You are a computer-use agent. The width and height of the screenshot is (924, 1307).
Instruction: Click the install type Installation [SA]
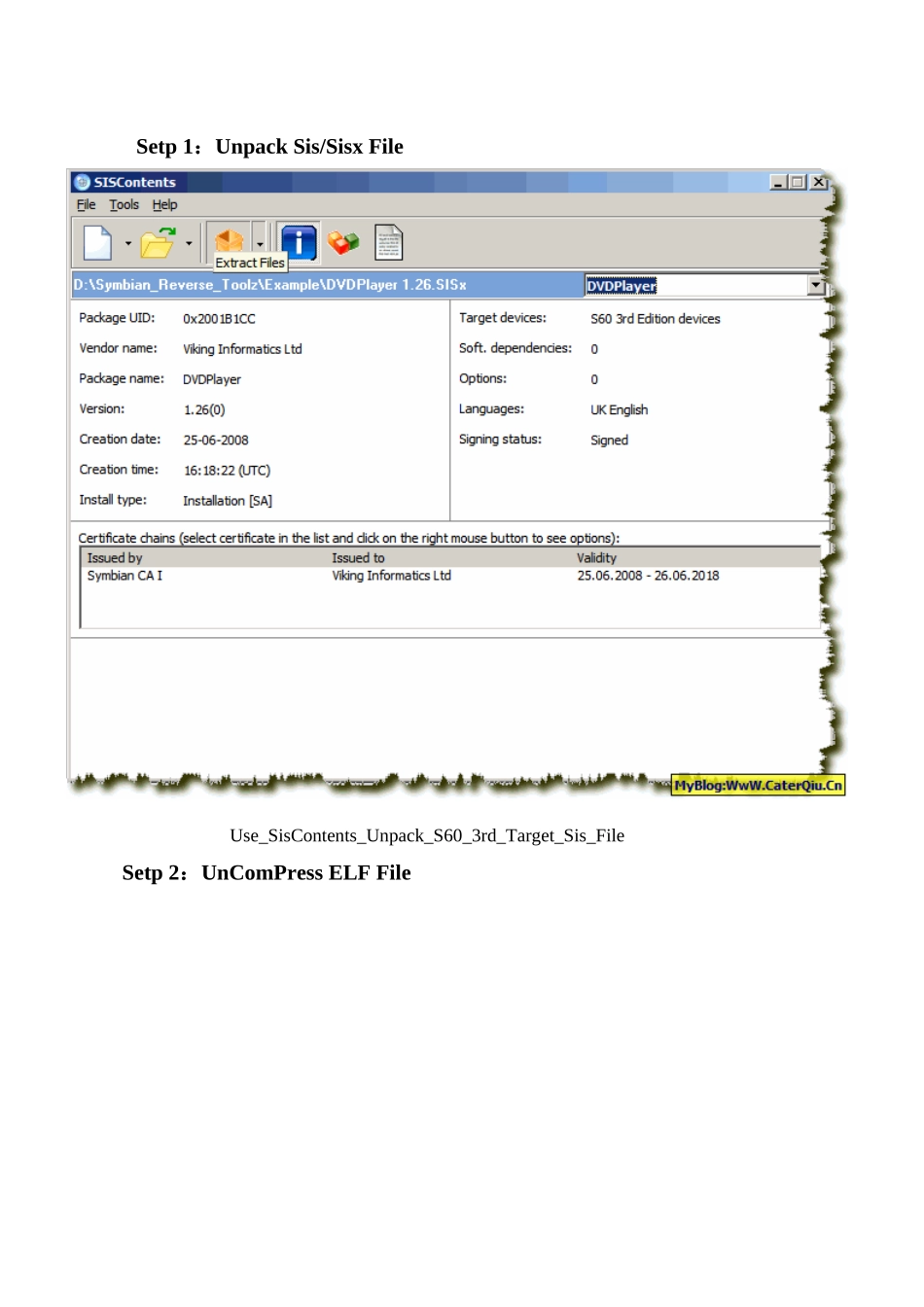[x=228, y=501]
